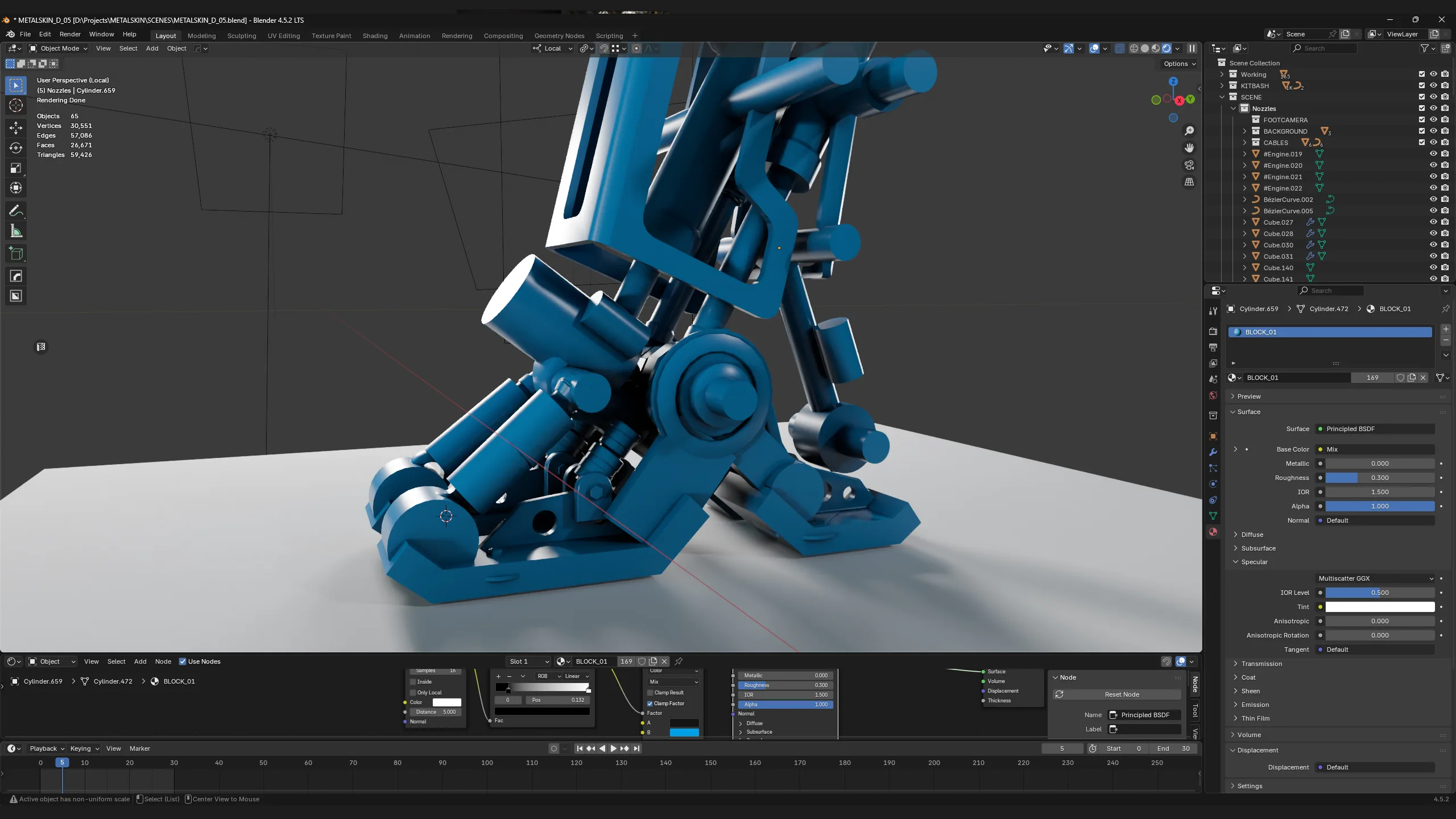The width and height of the screenshot is (1456, 819).
Task: Disable the Use Nodes checkbox
Action: point(183,661)
